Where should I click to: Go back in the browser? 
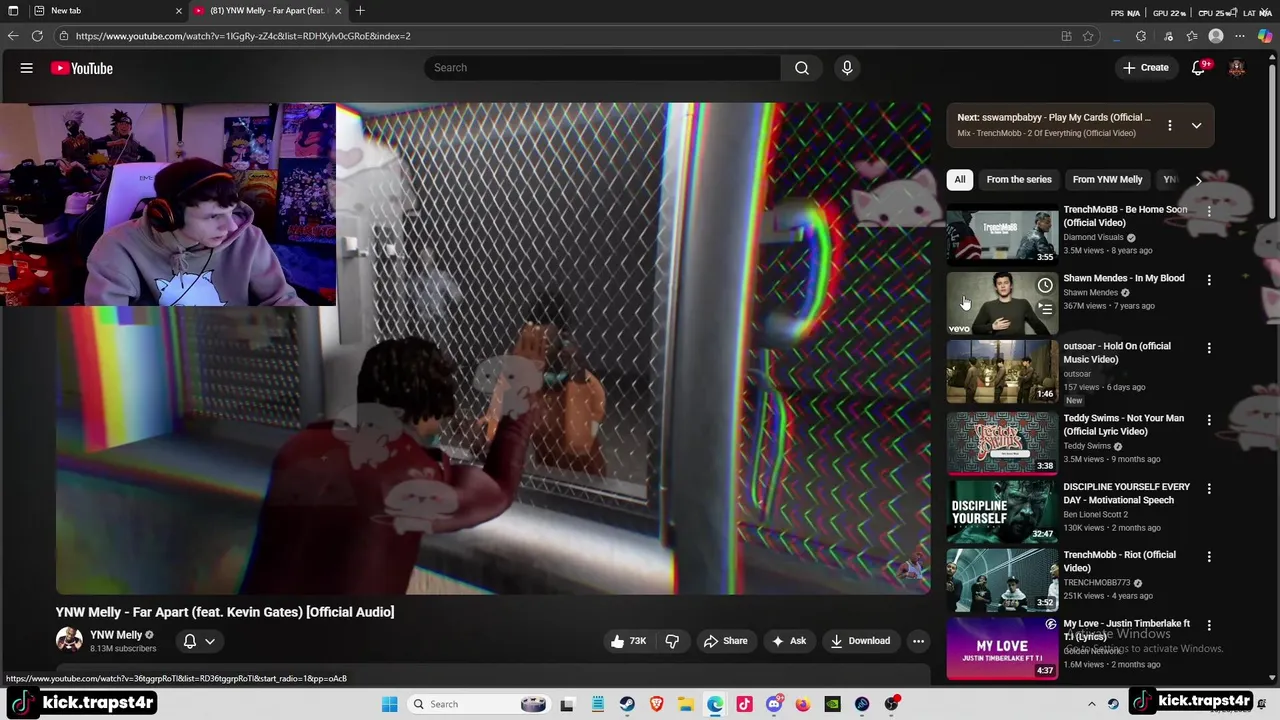tap(13, 36)
